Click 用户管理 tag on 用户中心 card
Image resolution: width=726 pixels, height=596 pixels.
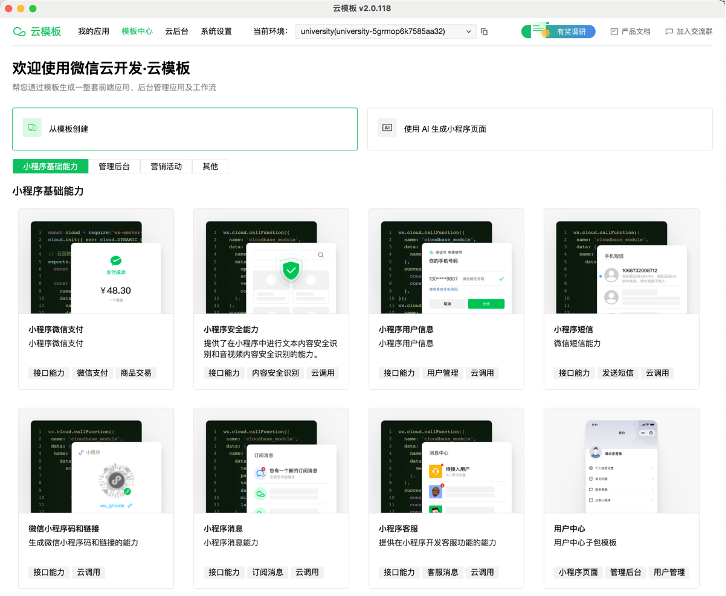669,572
